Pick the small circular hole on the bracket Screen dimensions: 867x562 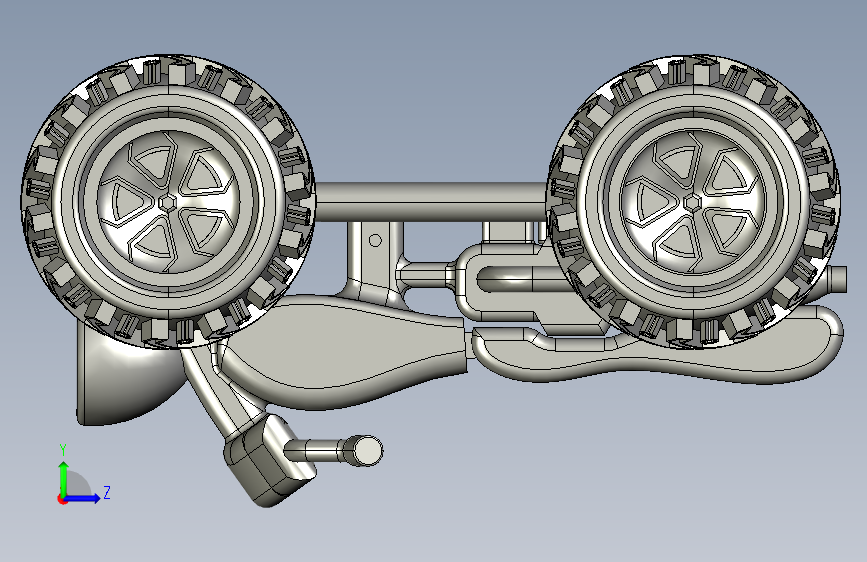(x=375, y=241)
